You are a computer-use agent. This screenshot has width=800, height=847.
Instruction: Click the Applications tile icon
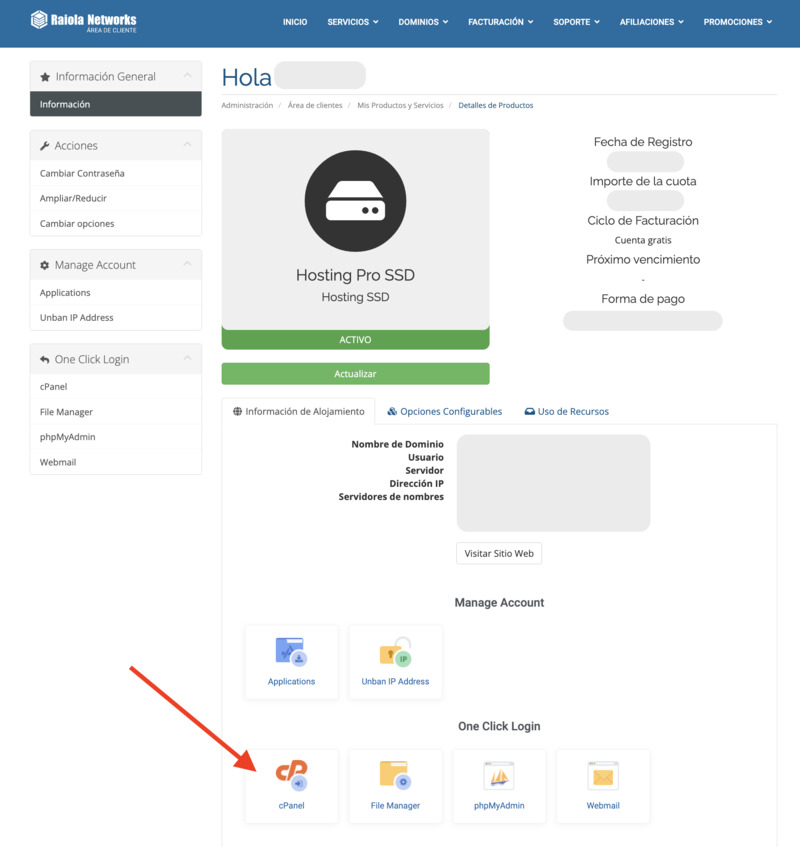292,651
